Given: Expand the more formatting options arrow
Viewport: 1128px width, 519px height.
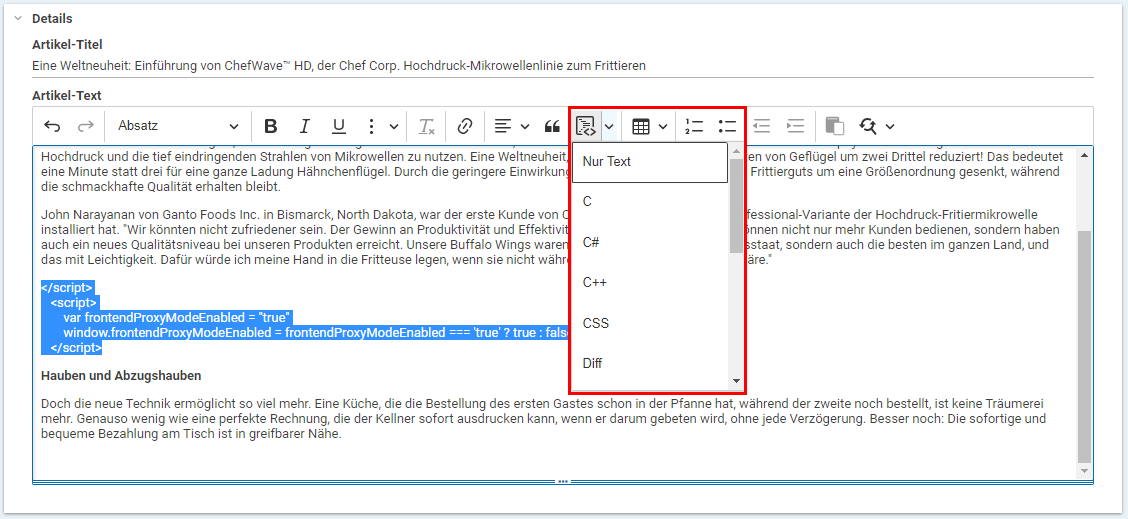Looking at the screenshot, I should point(394,127).
